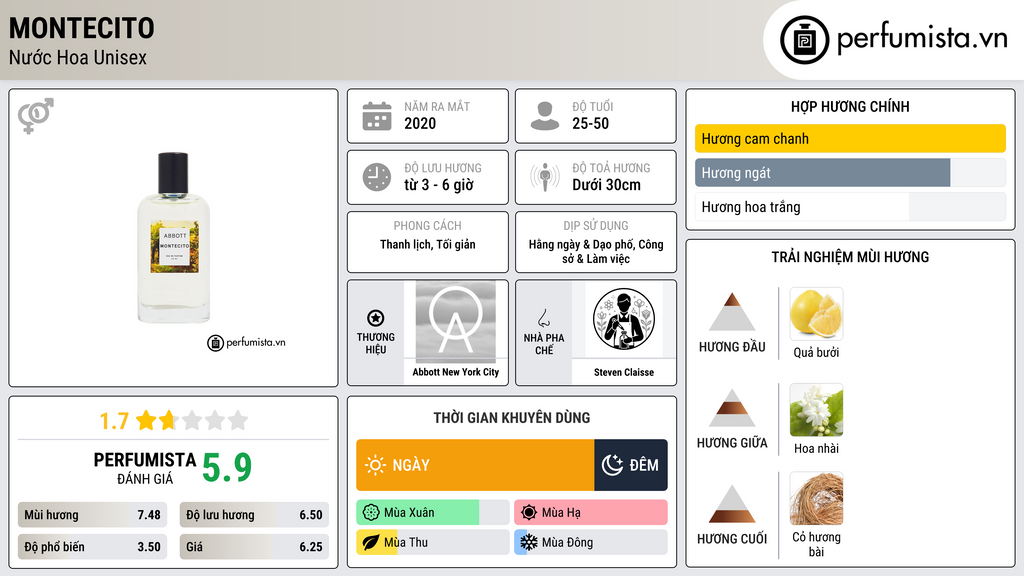
Task: Select the Ngày daytime segment
Action: [475, 465]
